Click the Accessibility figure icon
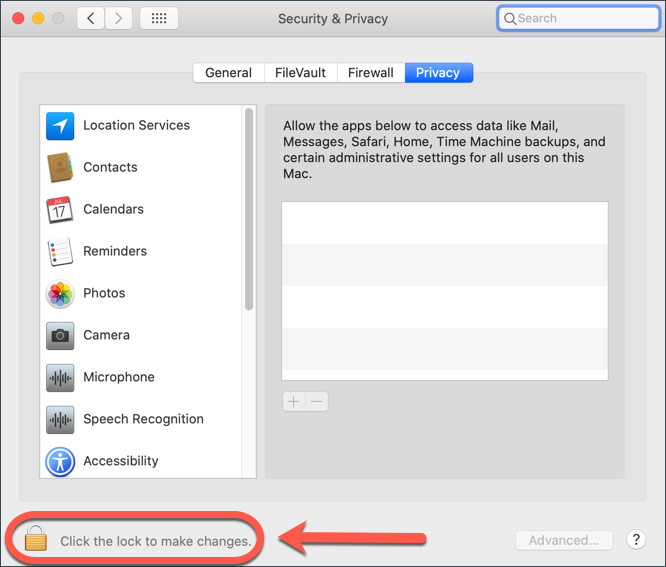Screen dimensions: 666x567 click(x=60, y=462)
